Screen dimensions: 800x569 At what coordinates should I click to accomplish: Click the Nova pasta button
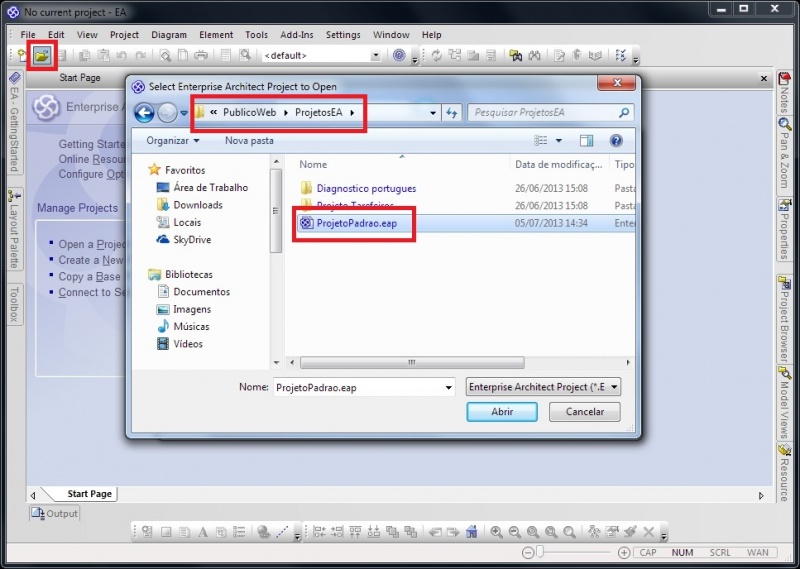click(249, 140)
